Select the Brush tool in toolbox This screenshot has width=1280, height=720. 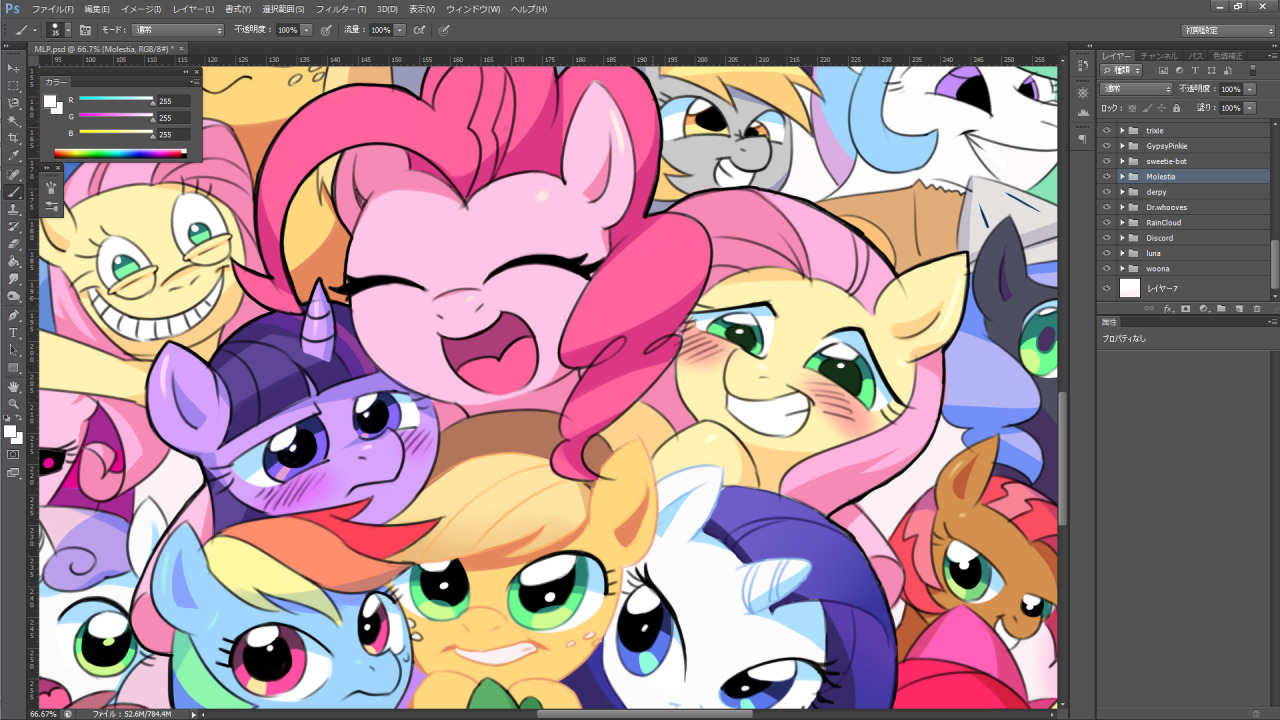[14, 191]
